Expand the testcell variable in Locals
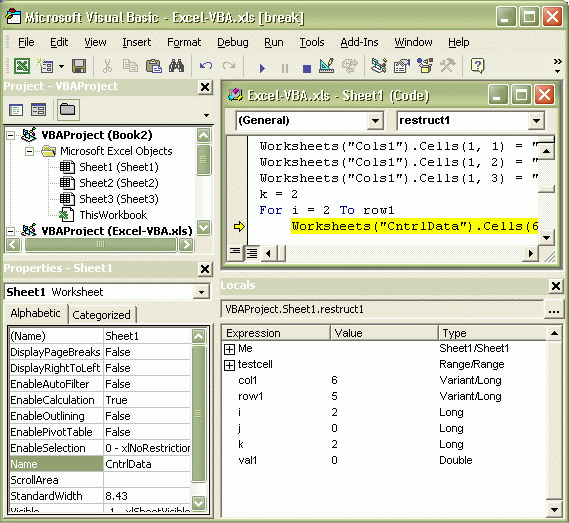Viewport: 569px width, 523px height. [x=229, y=365]
